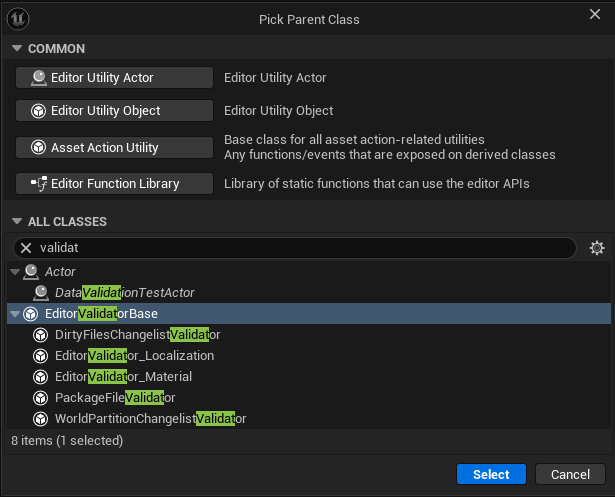This screenshot has height=497, width=615.
Task: Open class viewer settings gear
Action: point(597,248)
